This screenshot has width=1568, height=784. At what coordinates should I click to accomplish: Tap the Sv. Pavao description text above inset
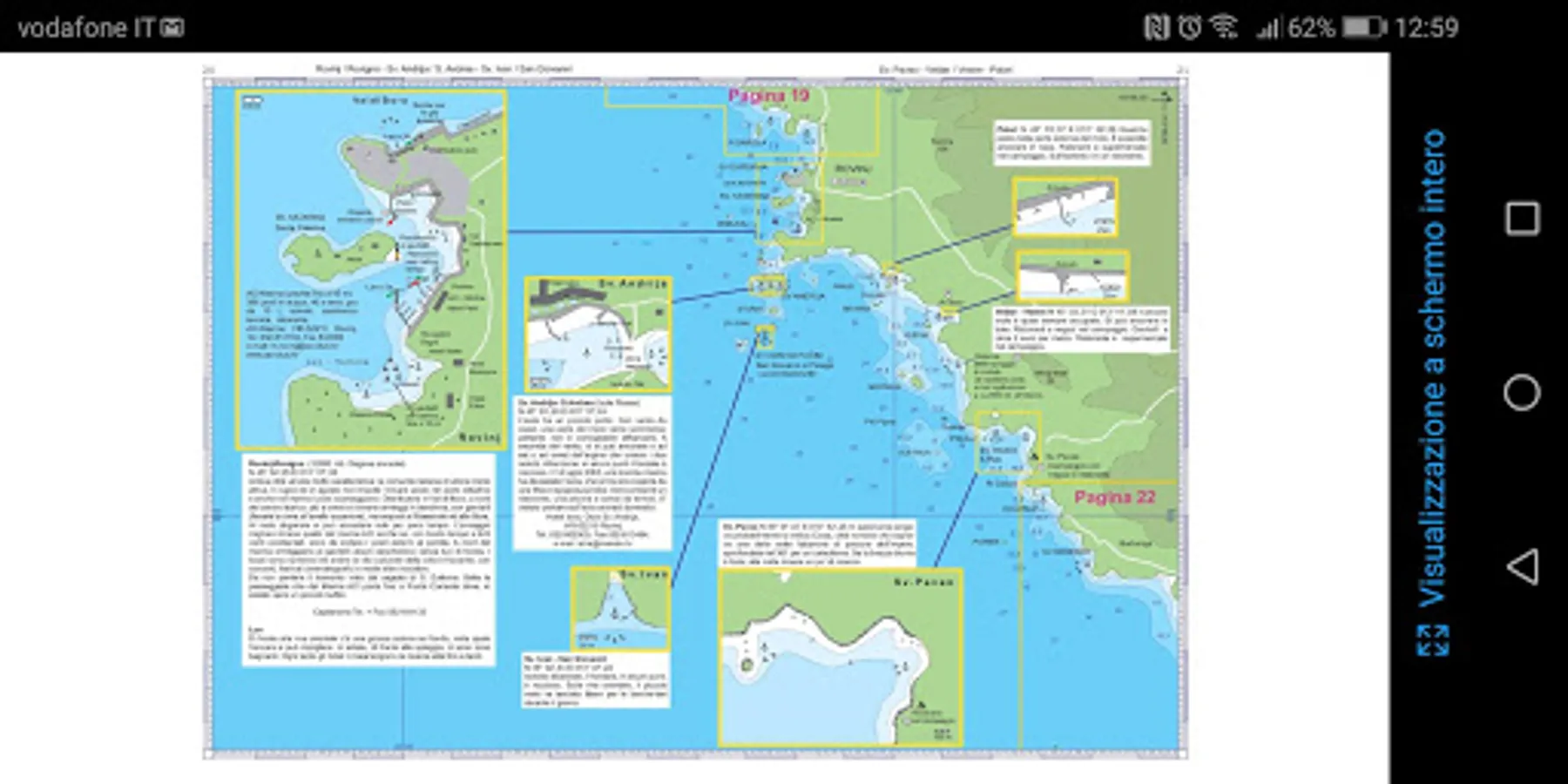pyautogui.click(x=818, y=544)
